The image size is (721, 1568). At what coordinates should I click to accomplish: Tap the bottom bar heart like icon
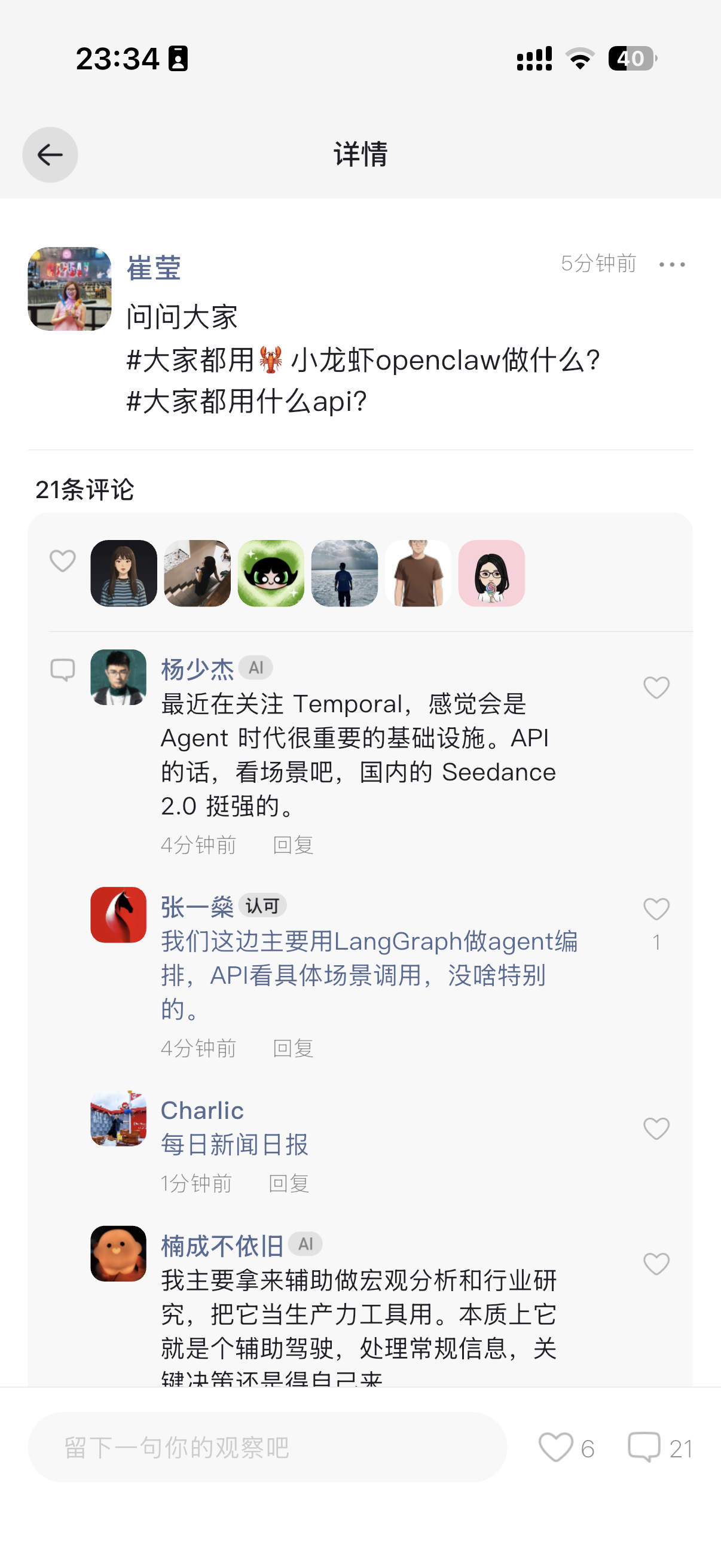point(555,1447)
